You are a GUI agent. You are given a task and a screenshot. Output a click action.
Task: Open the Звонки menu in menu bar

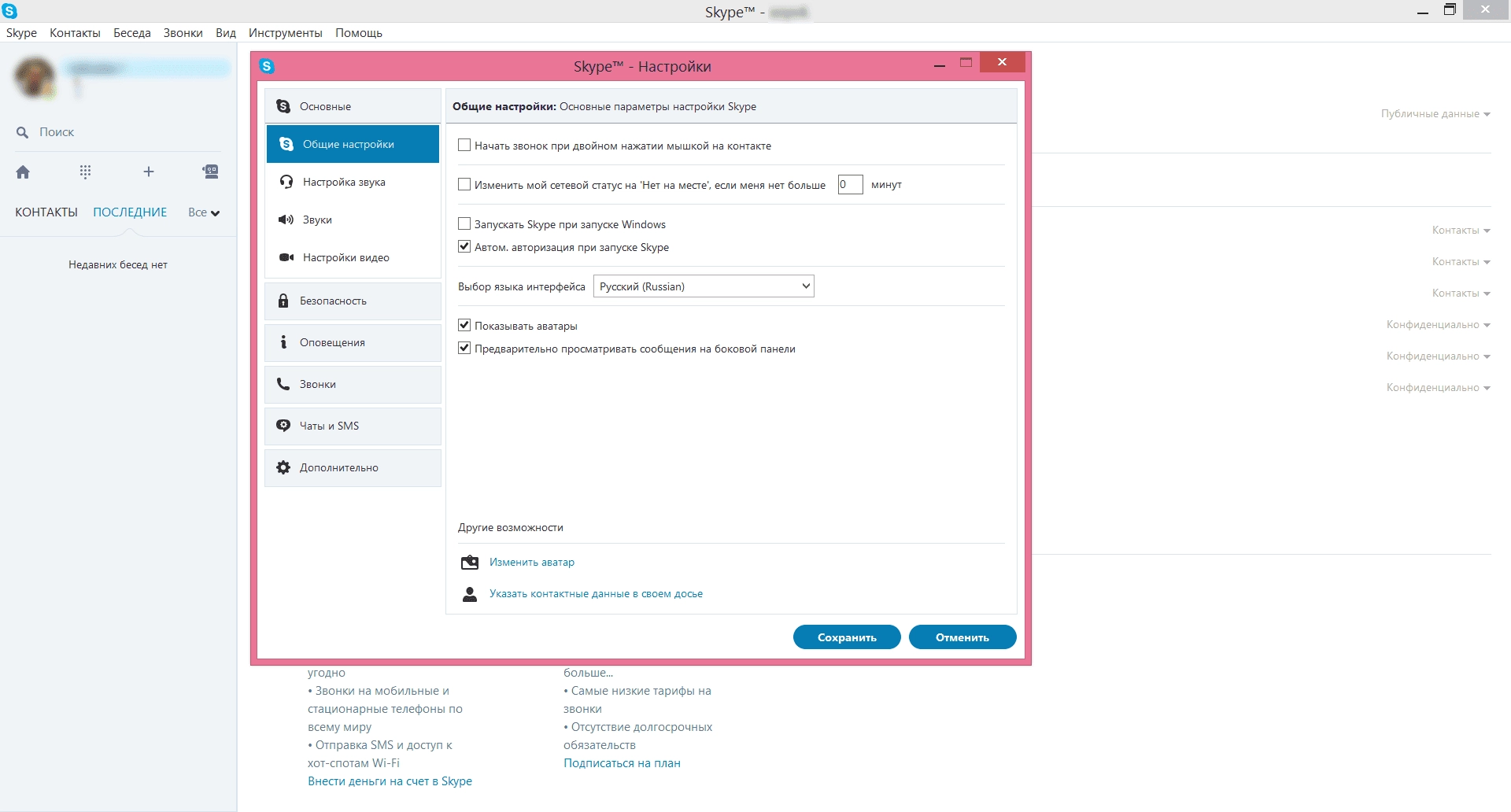coord(183,33)
